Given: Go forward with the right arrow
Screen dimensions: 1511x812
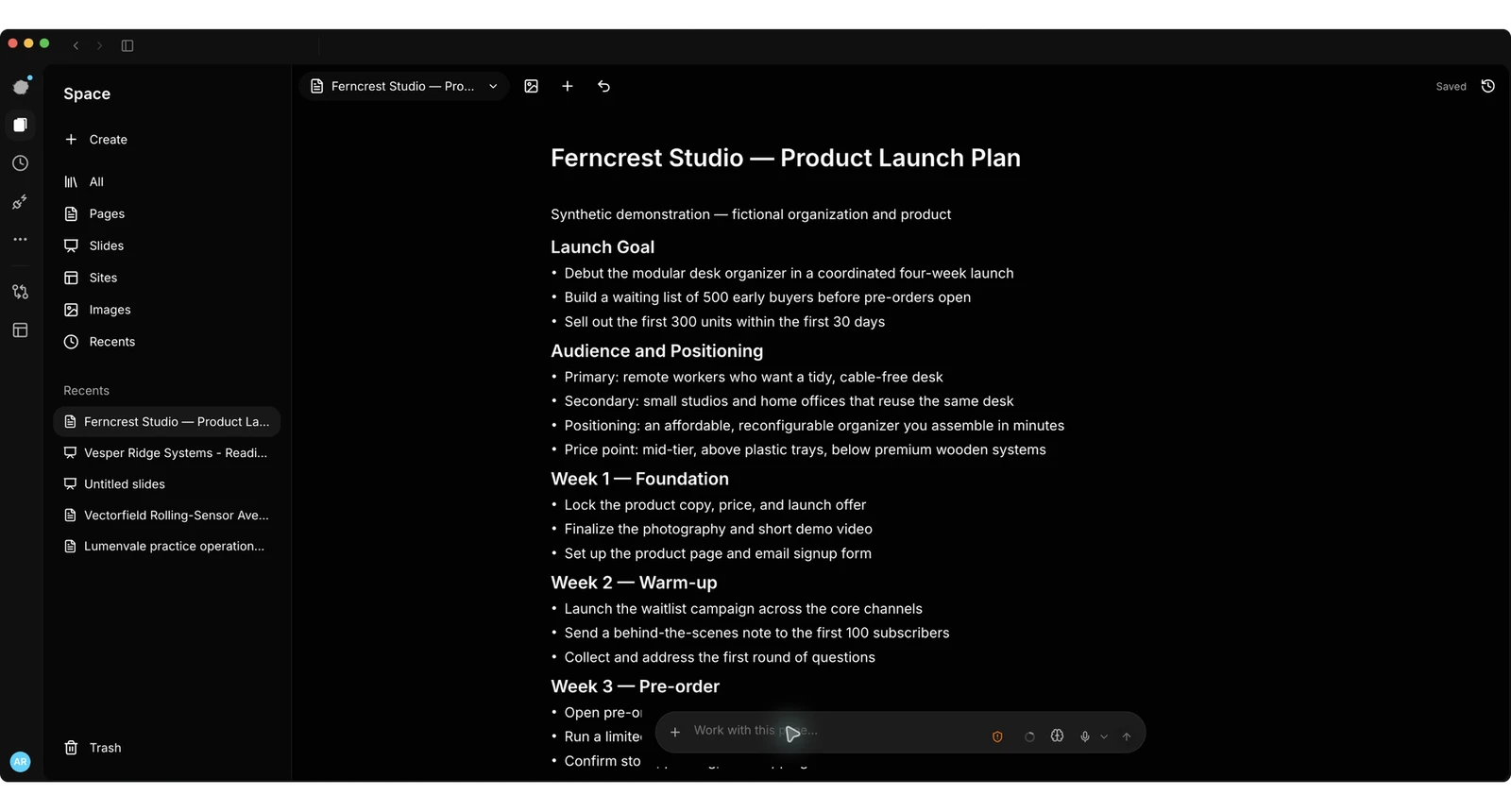Looking at the screenshot, I should pos(99,45).
